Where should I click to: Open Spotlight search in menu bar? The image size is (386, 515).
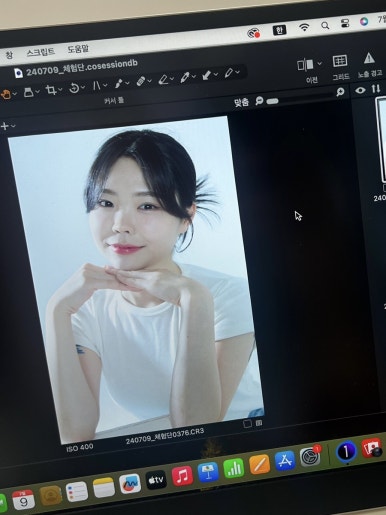[325, 25]
